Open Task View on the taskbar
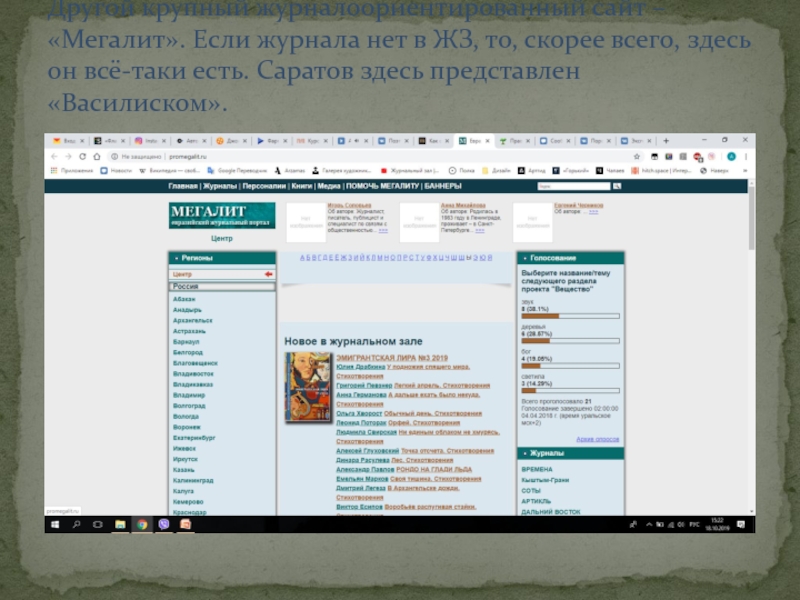 click(97, 524)
